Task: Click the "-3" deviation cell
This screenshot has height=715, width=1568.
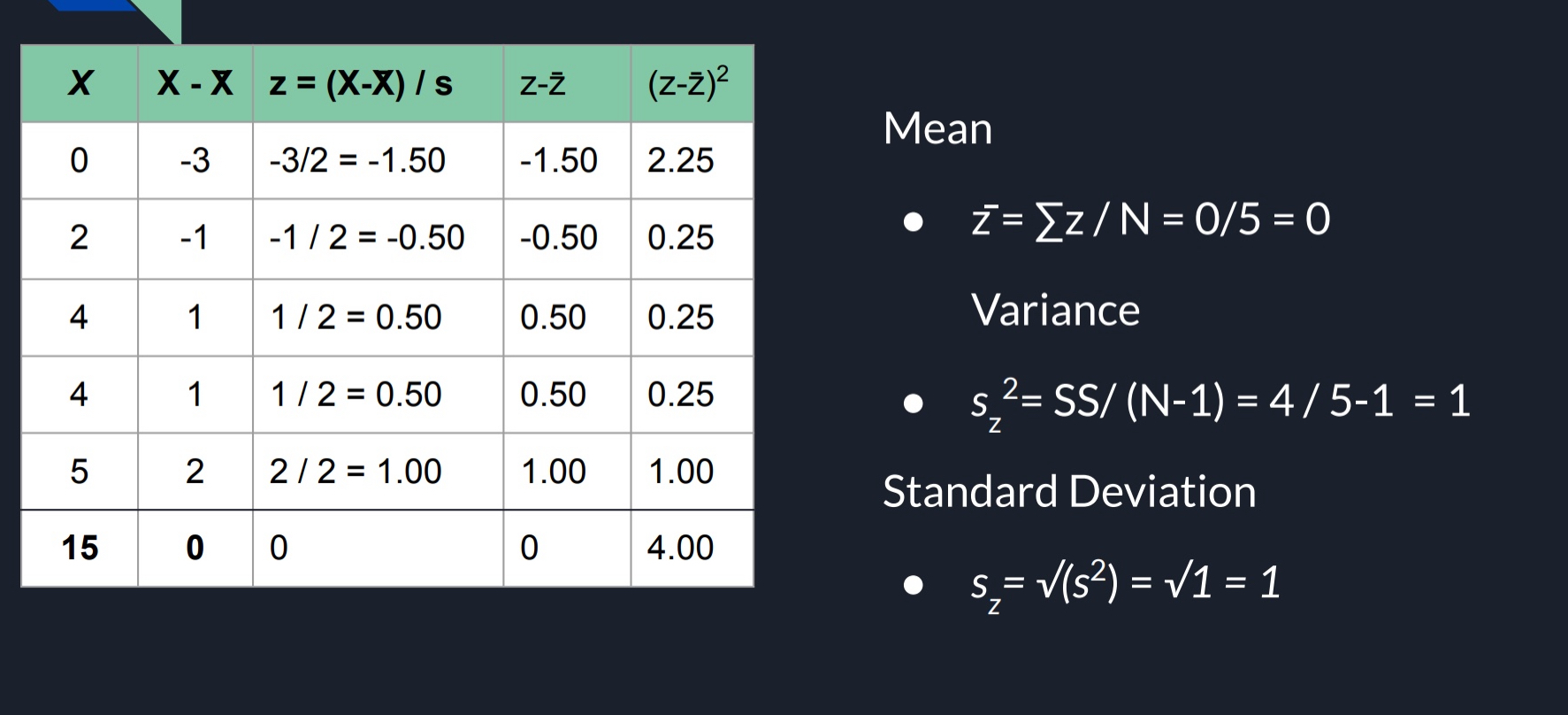Action: pyautogui.click(x=195, y=160)
